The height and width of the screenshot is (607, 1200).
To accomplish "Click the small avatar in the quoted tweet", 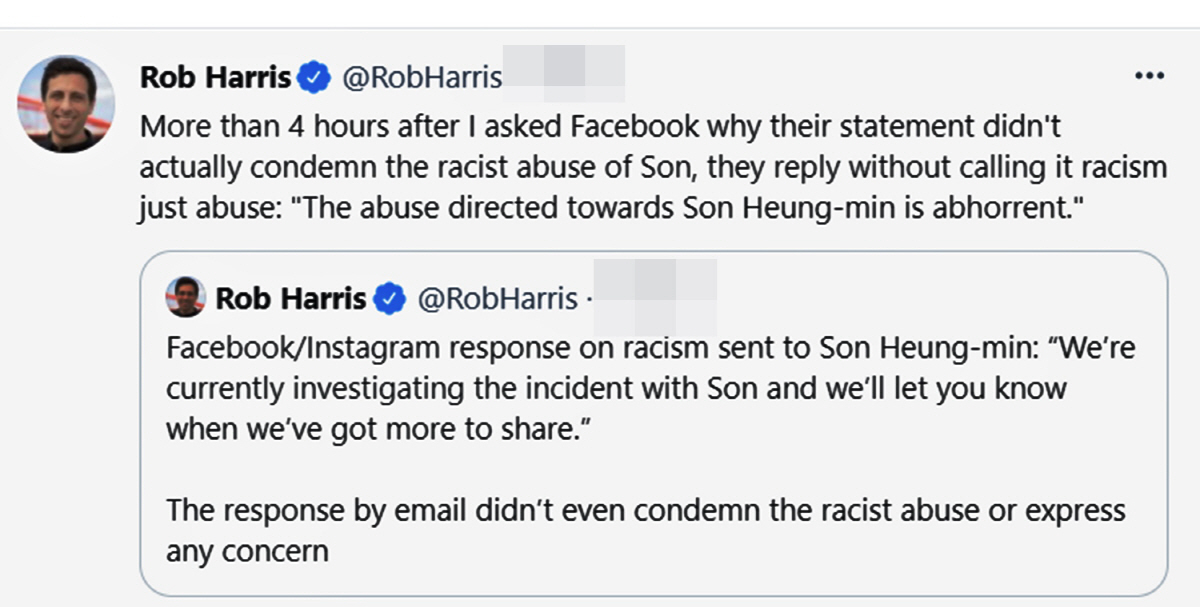I will (186, 297).
